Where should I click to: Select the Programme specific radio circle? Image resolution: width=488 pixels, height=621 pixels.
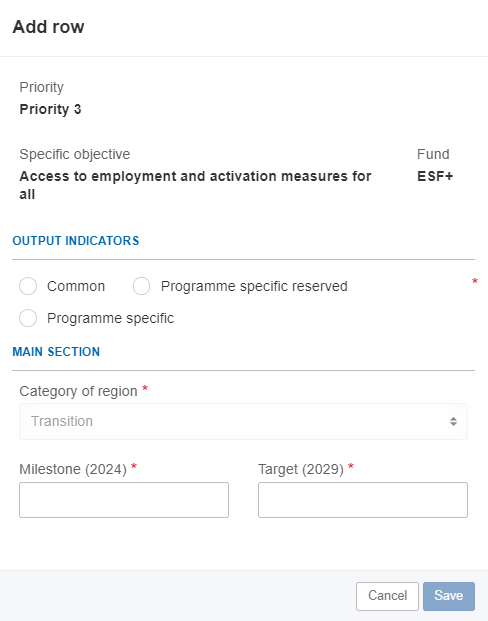tap(28, 318)
